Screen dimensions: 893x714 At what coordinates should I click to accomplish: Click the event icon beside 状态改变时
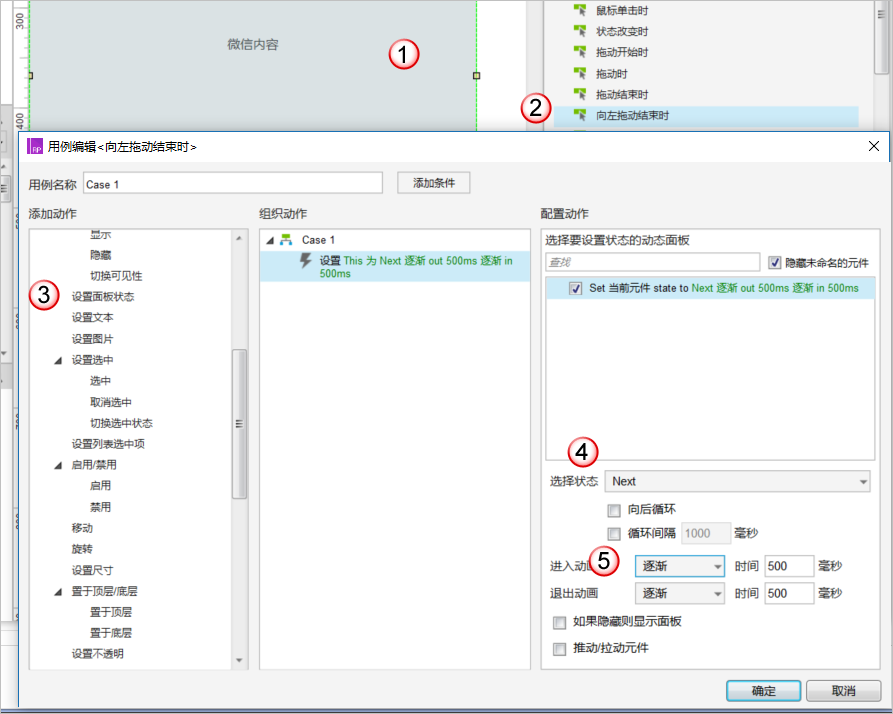tap(580, 31)
